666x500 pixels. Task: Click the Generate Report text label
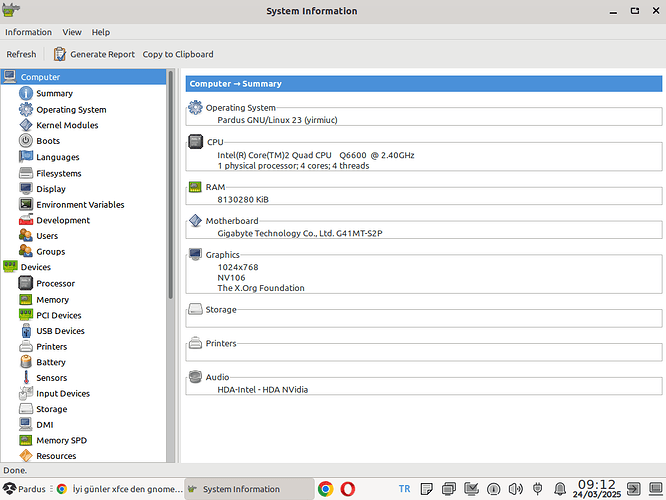(x=102, y=54)
